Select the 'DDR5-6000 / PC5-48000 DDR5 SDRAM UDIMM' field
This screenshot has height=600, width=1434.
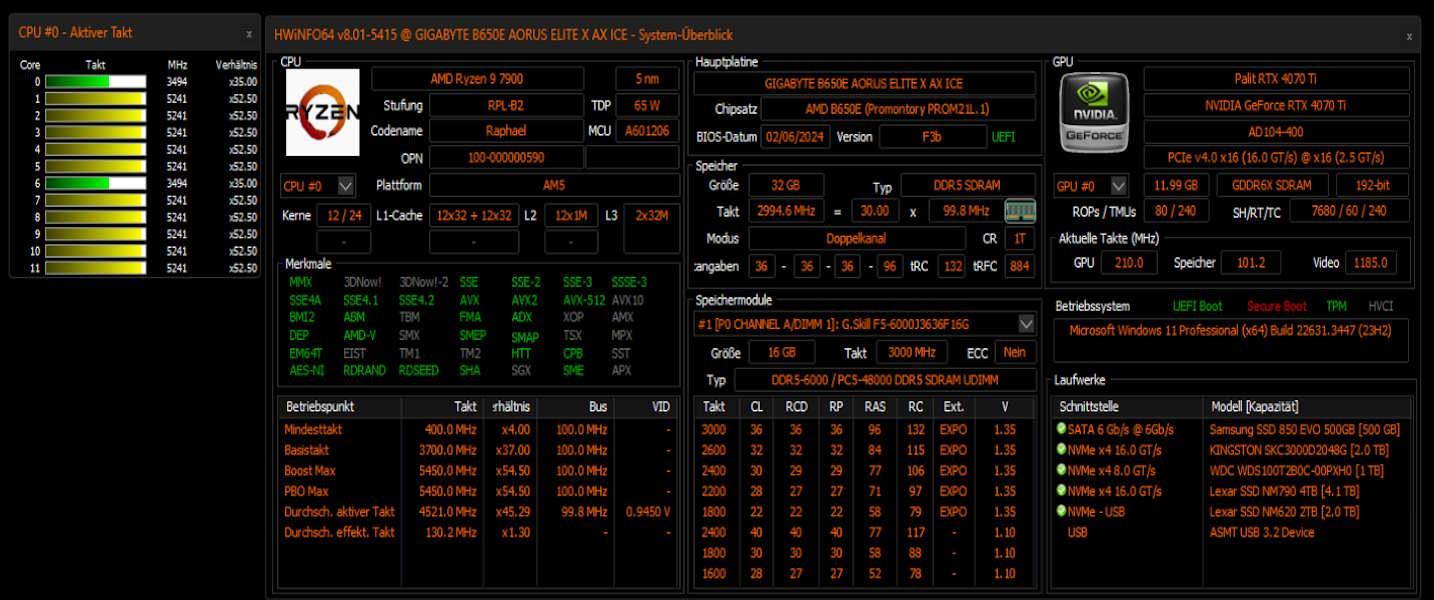(884, 380)
